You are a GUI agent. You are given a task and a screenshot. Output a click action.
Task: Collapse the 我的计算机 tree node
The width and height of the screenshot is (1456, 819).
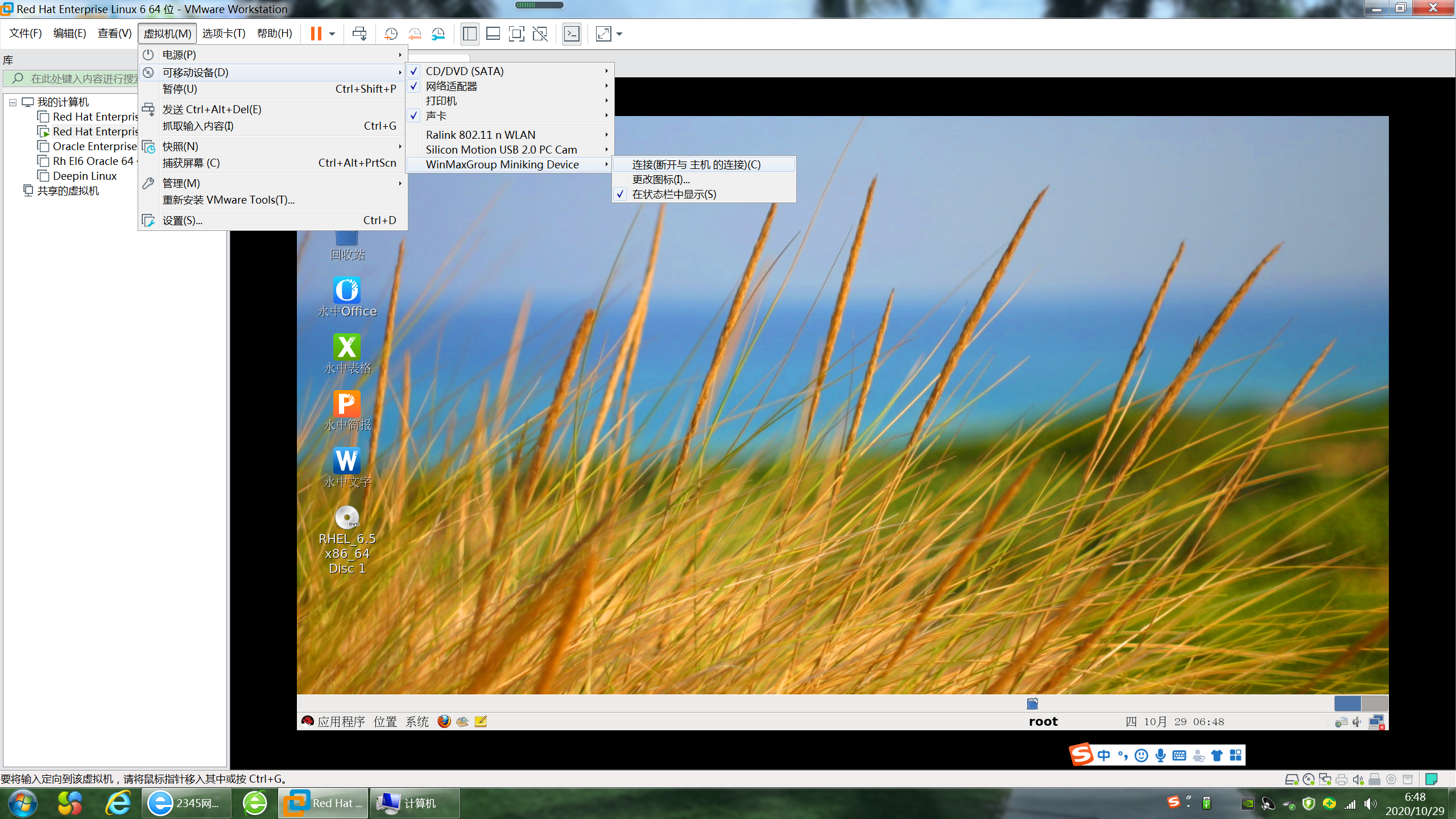[x=13, y=102]
